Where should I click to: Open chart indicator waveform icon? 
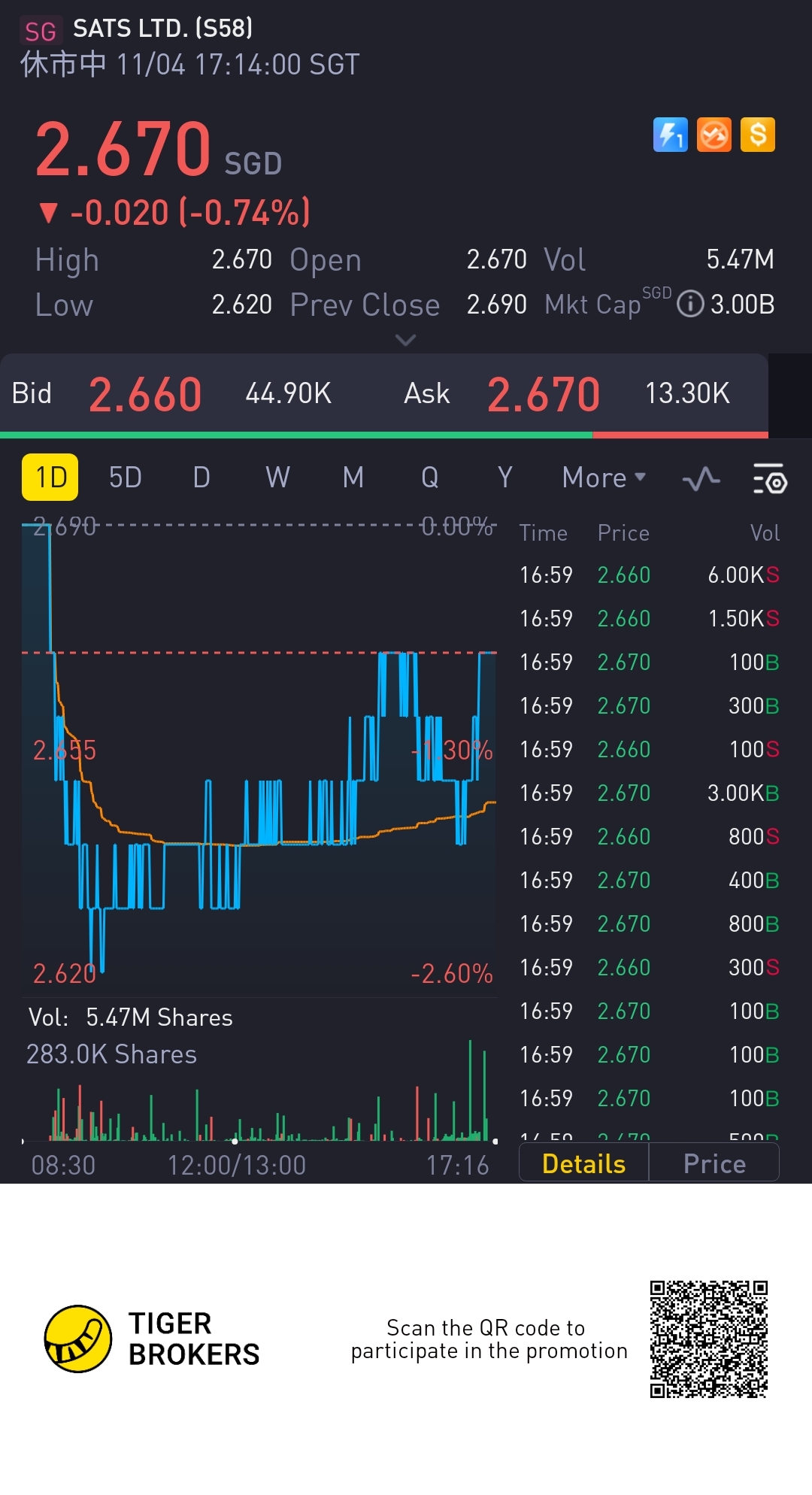(701, 478)
